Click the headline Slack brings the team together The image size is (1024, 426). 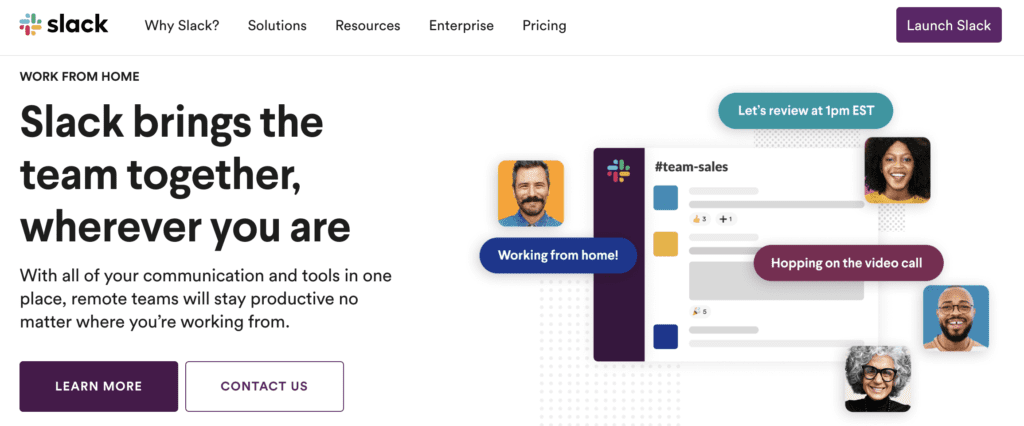(185, 174)
